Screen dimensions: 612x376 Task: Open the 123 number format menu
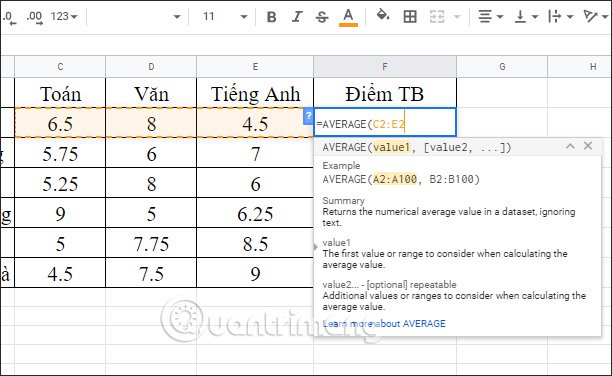[64, 16]
